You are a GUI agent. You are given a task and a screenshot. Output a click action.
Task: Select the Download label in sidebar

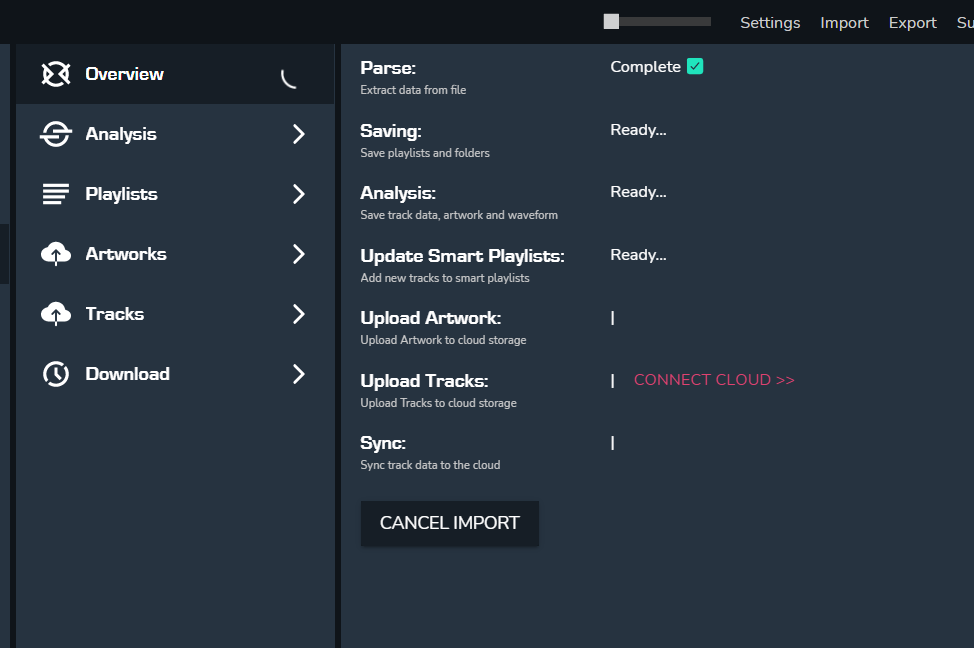pyautogui.click(x=127, y=374)
